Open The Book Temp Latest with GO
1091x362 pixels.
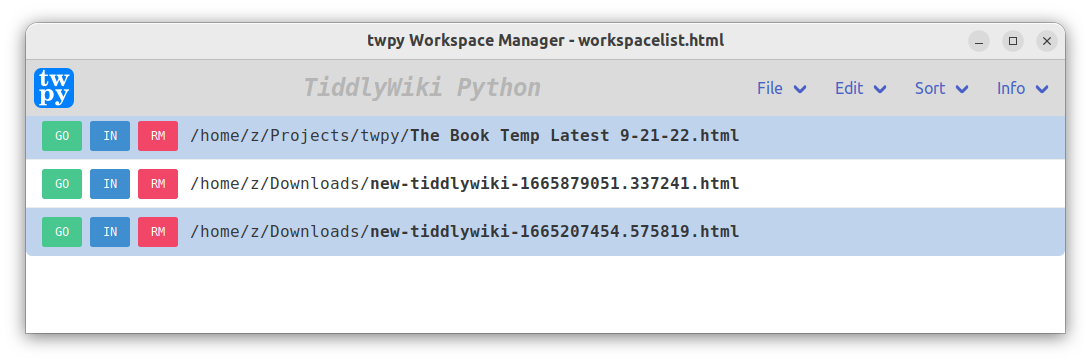click(62, 136)
